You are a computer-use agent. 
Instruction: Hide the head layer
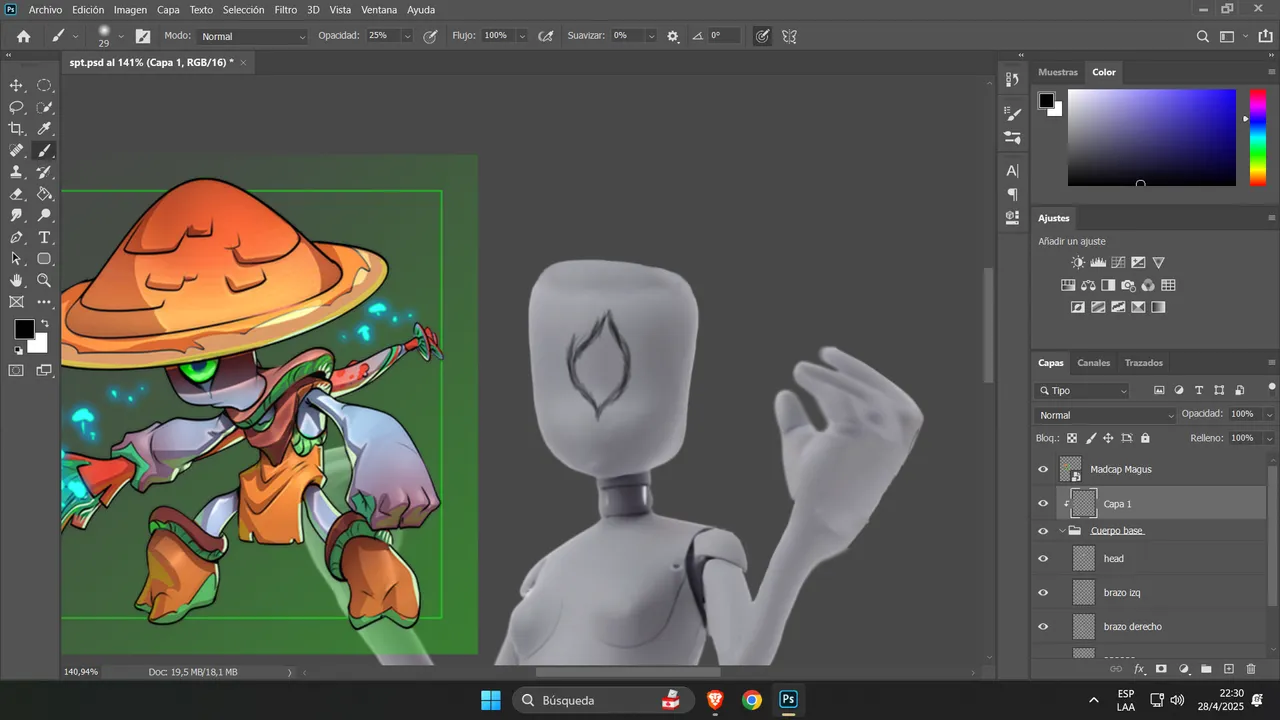[x=1043, y=559]
